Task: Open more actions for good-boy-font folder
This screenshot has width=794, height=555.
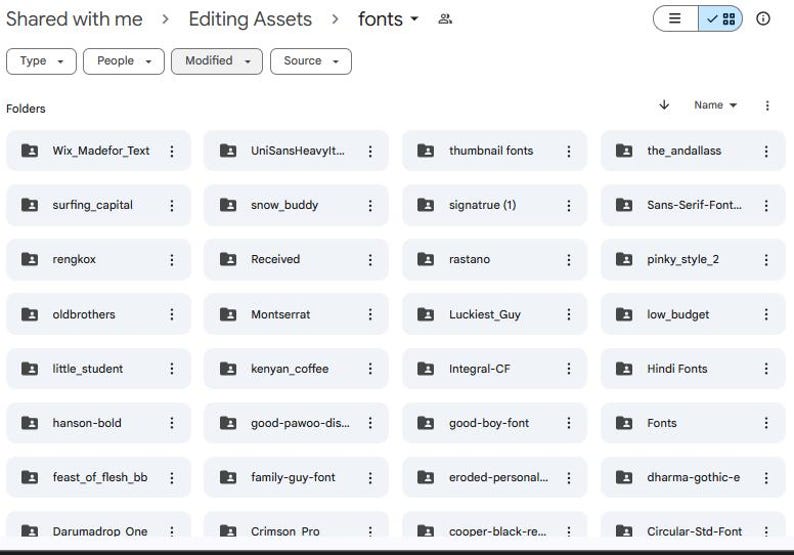Action: (x=569, y=423)
